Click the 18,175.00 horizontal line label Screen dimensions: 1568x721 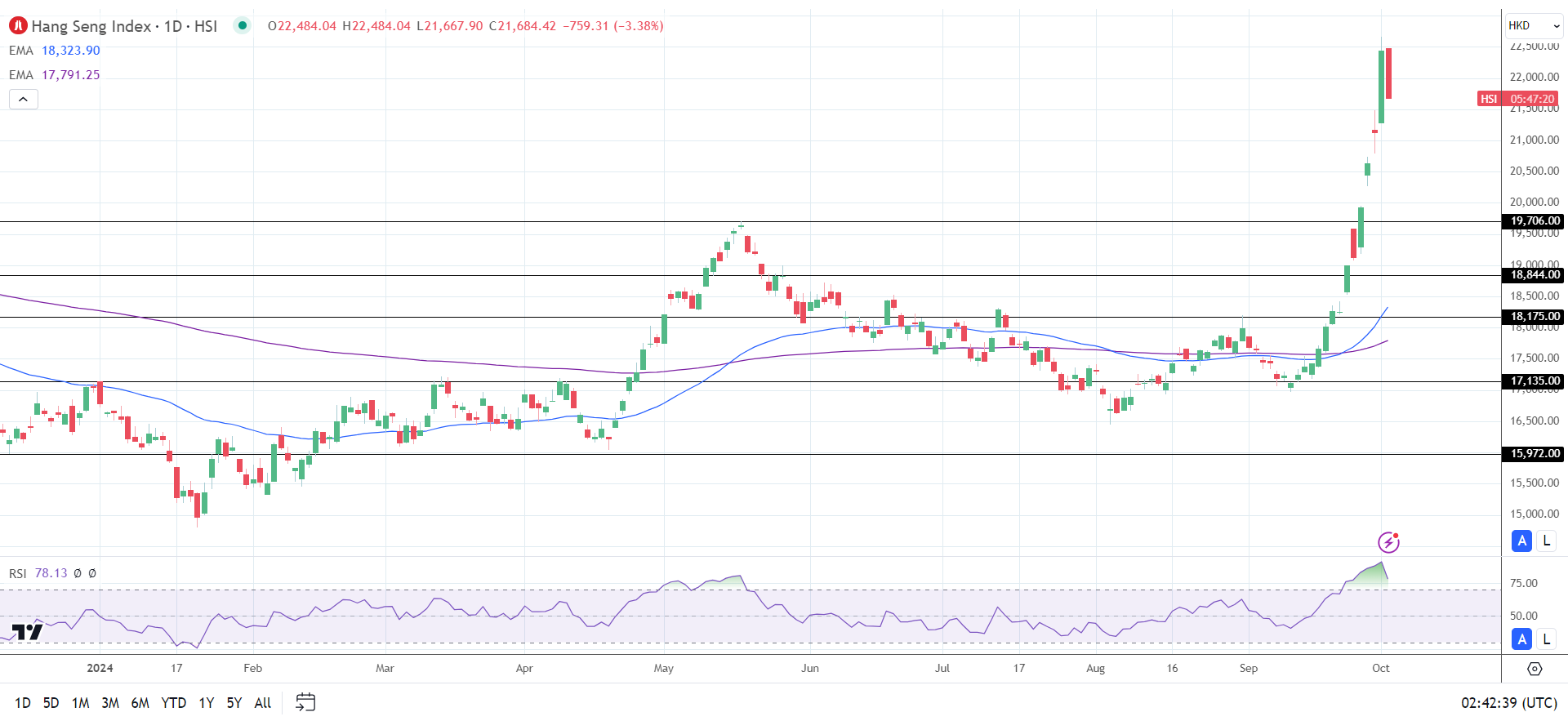pyautogui.click(x=1535, y=317)
